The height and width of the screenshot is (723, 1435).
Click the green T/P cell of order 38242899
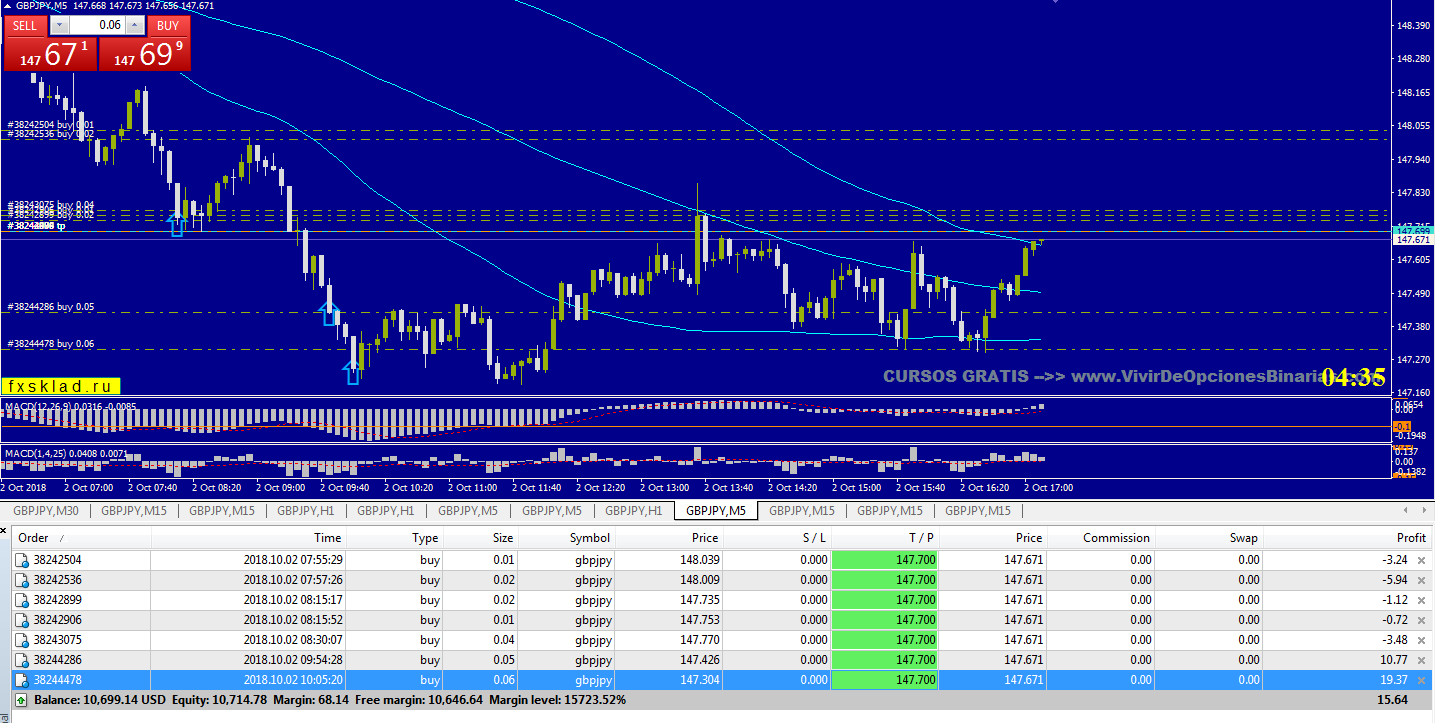[x=884, y=600]
